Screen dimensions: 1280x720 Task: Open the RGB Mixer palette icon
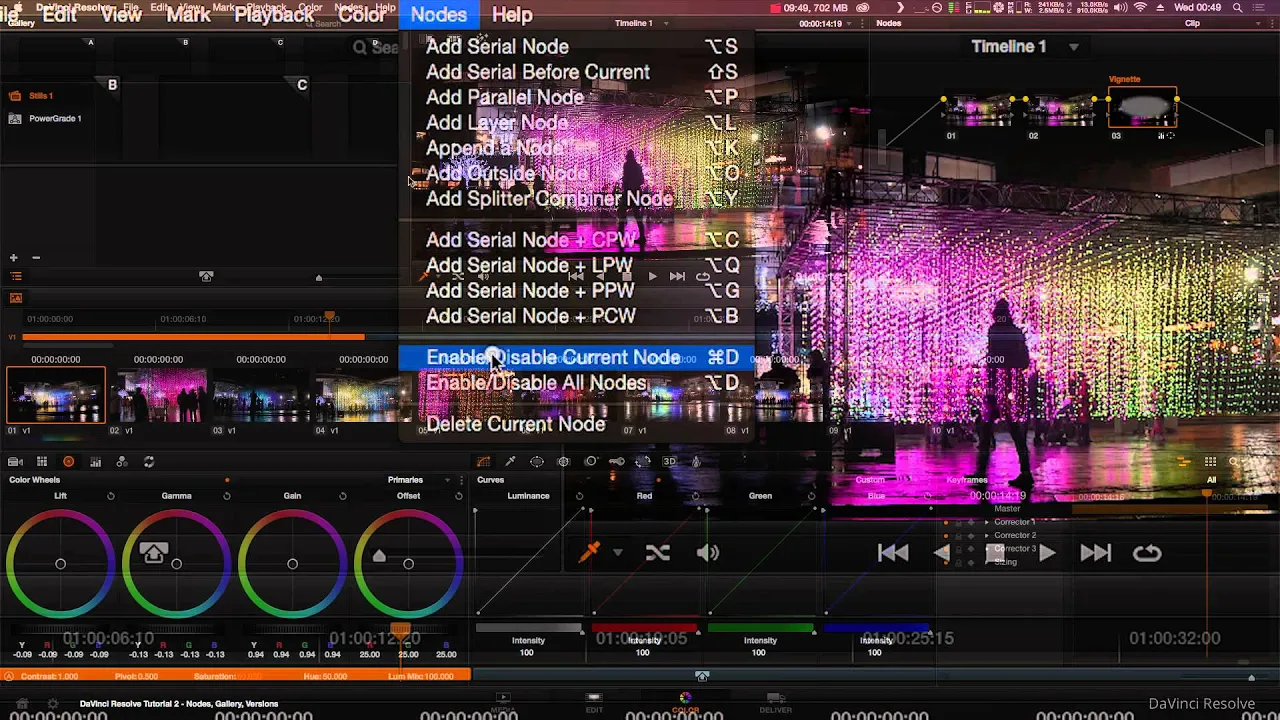pos(95,461)
